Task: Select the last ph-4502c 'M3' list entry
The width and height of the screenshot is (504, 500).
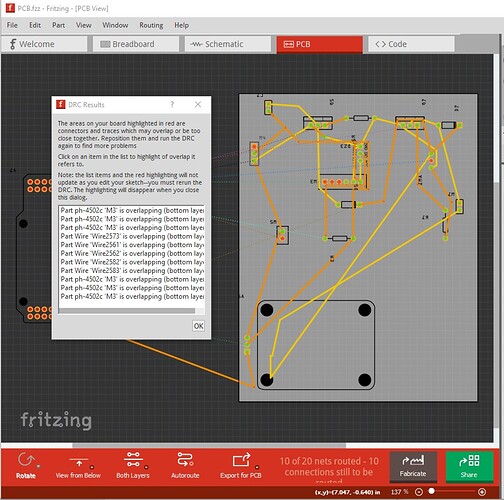Action: 132,296
